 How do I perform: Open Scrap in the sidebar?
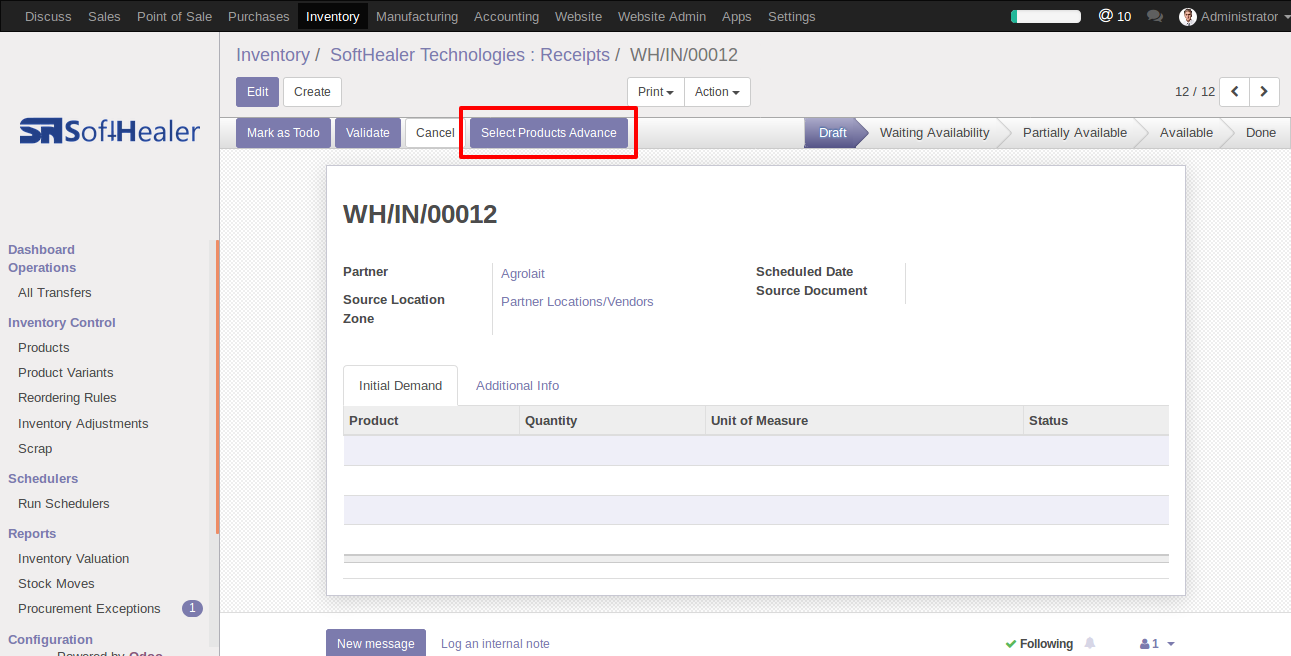click(x=35, y=449)
